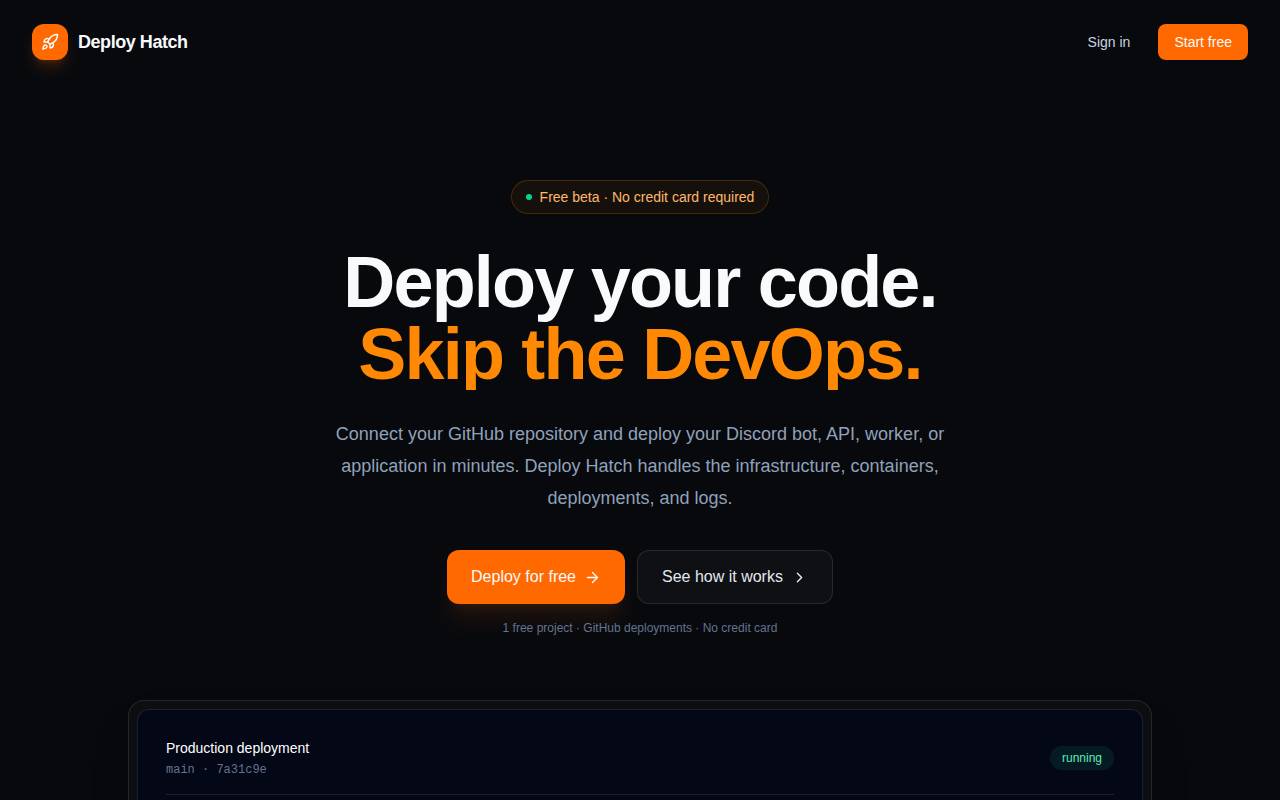Screen dimensions: 1280x800
Task: Click the Free beta no credit card badge
Action: [640, 197]
